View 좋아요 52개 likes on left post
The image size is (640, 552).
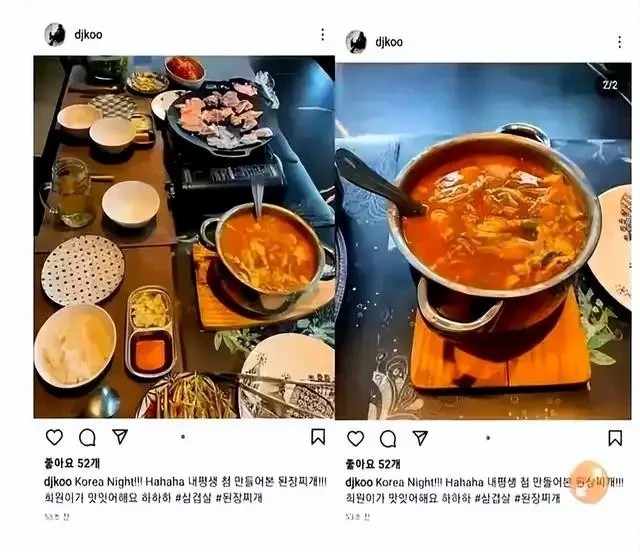pyautogui.click(x=72, y=463)
